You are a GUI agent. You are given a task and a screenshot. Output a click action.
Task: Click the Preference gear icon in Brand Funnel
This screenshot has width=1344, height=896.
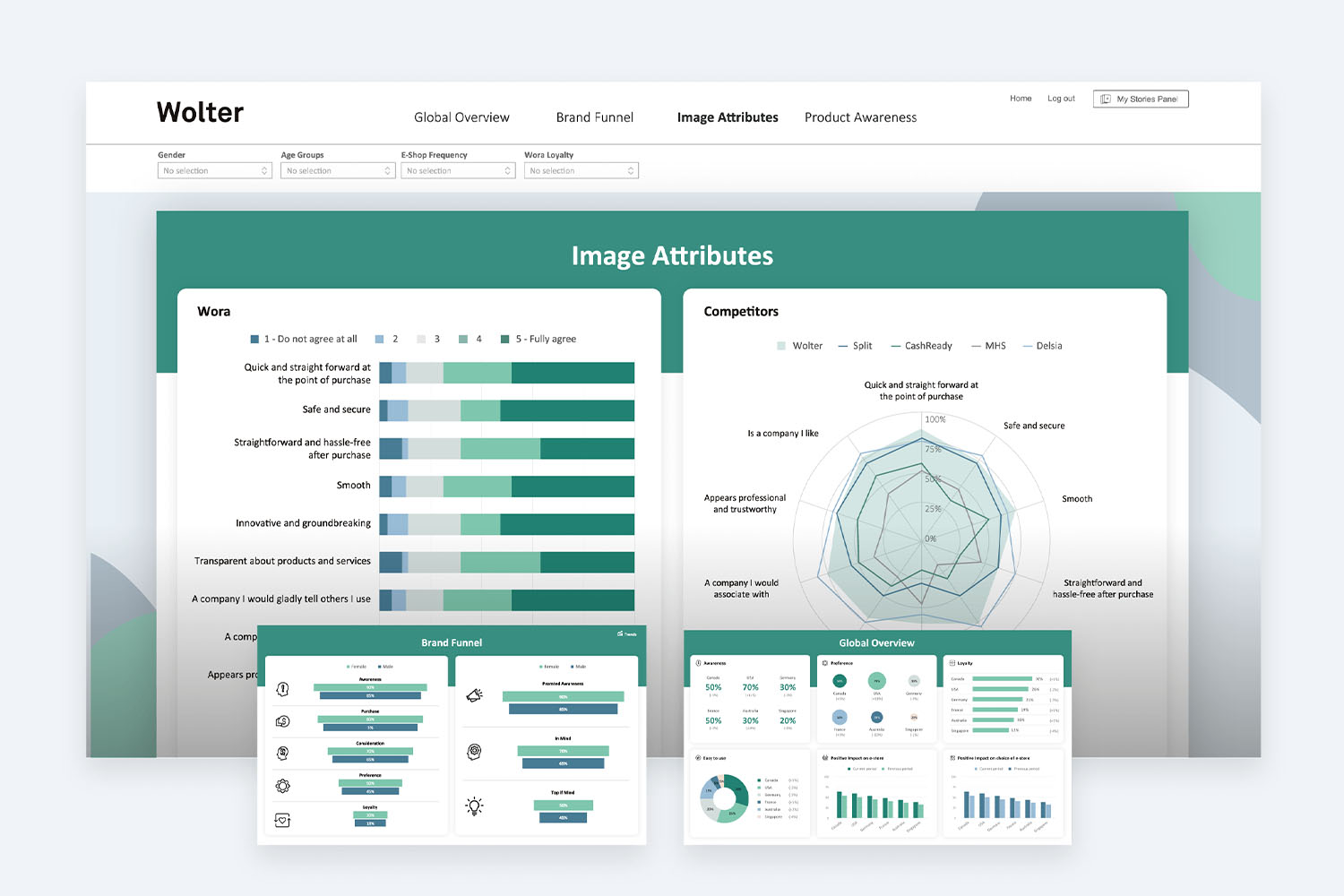pyautogui.click(x=282, y=786)
